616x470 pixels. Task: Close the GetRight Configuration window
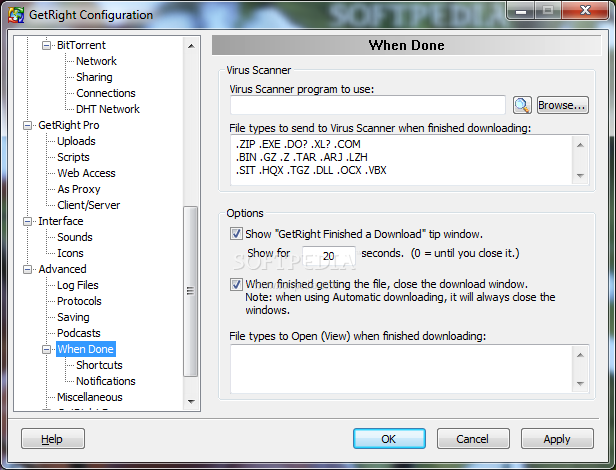point(585,10)
